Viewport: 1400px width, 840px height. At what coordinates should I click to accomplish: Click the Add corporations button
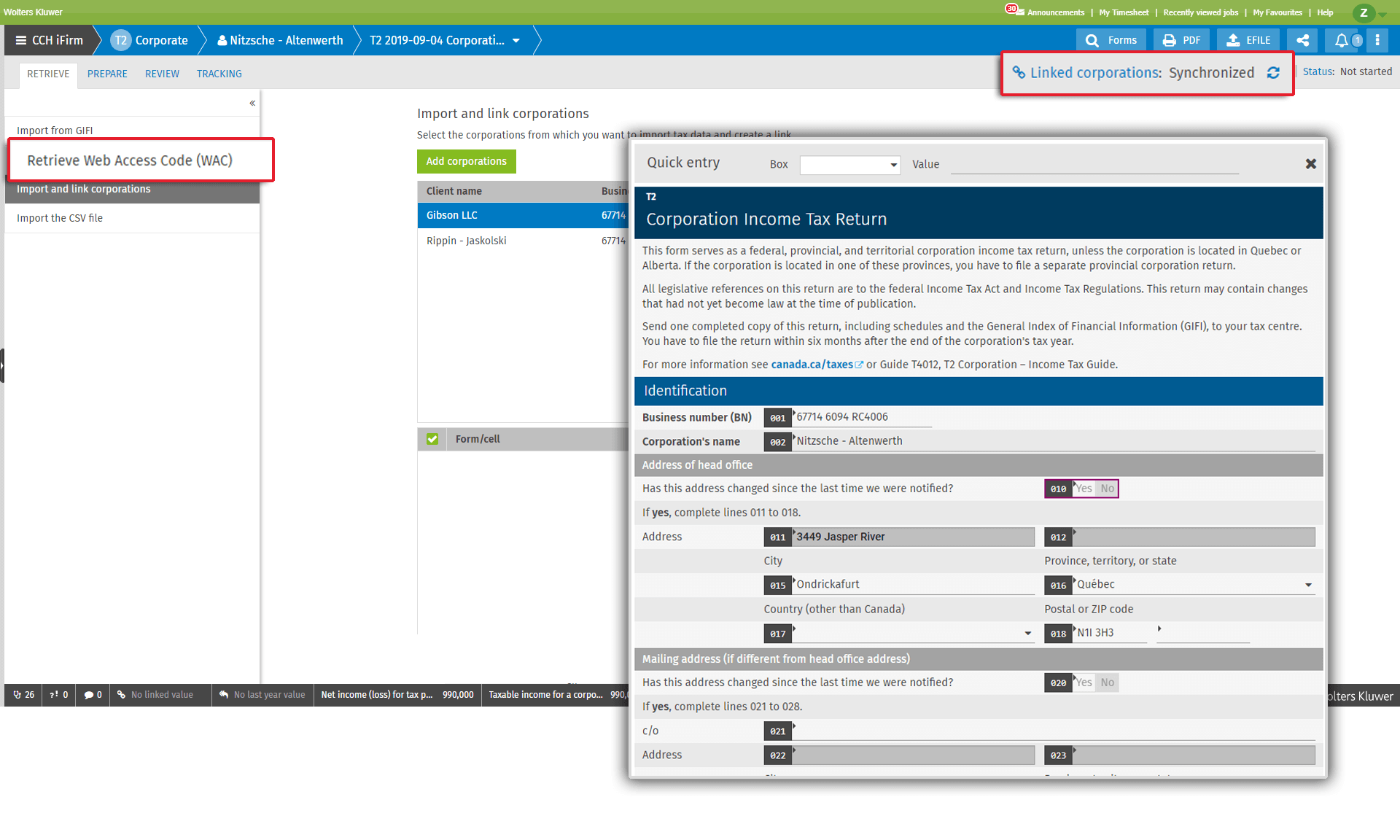click(466, 161)
